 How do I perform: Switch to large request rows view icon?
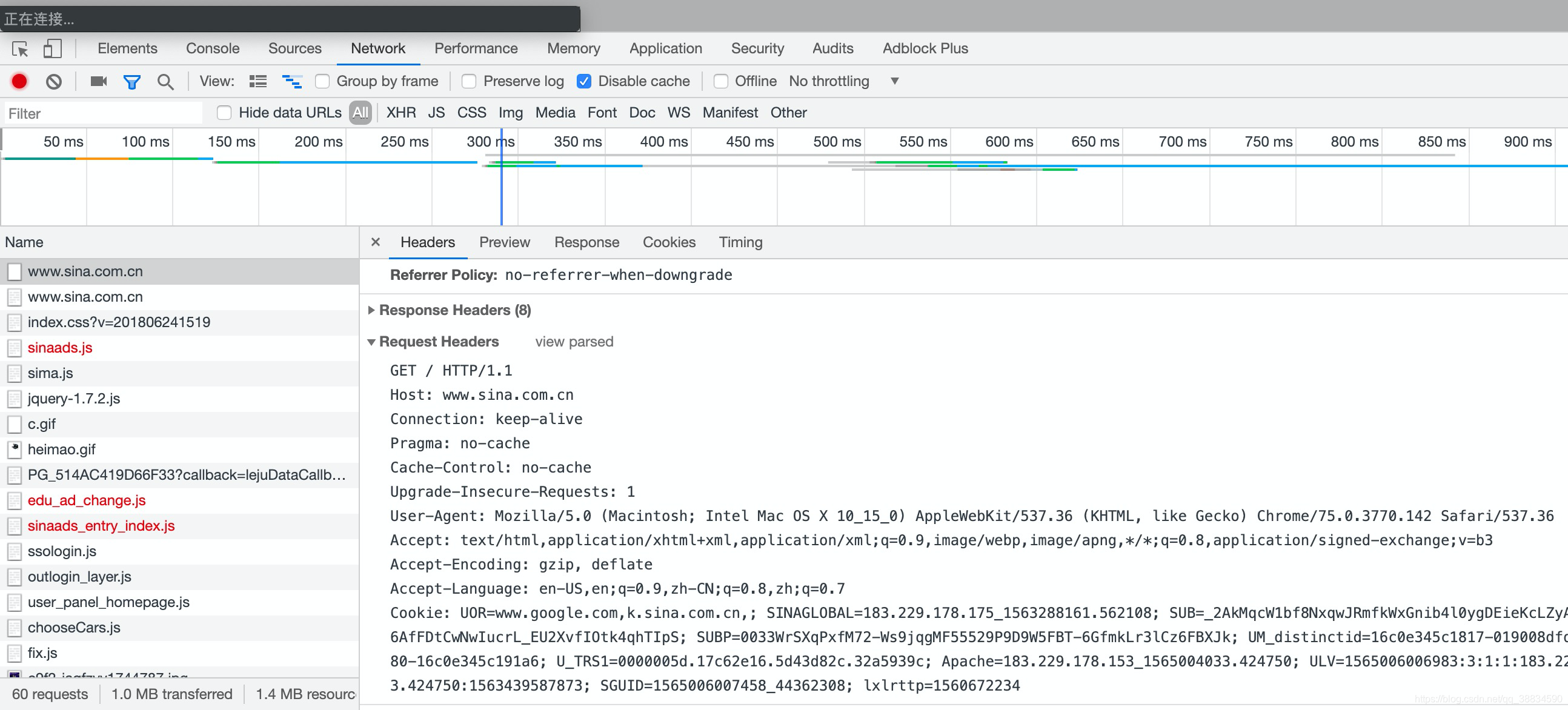point(258,82)
